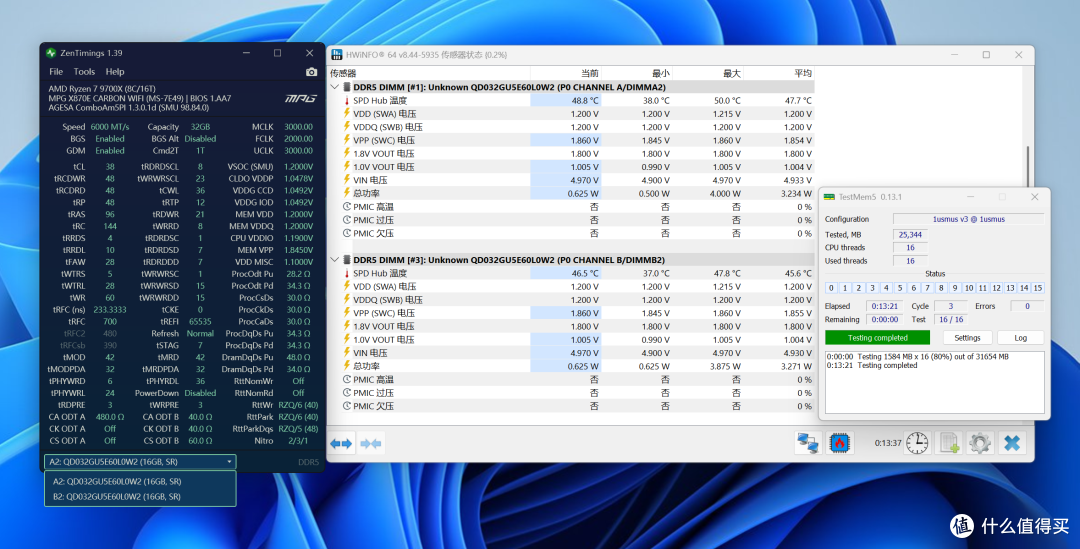Click the 最小 column header in HWiNFO
This screenshot has width=1080, height=549.
(x=661, y=73)
